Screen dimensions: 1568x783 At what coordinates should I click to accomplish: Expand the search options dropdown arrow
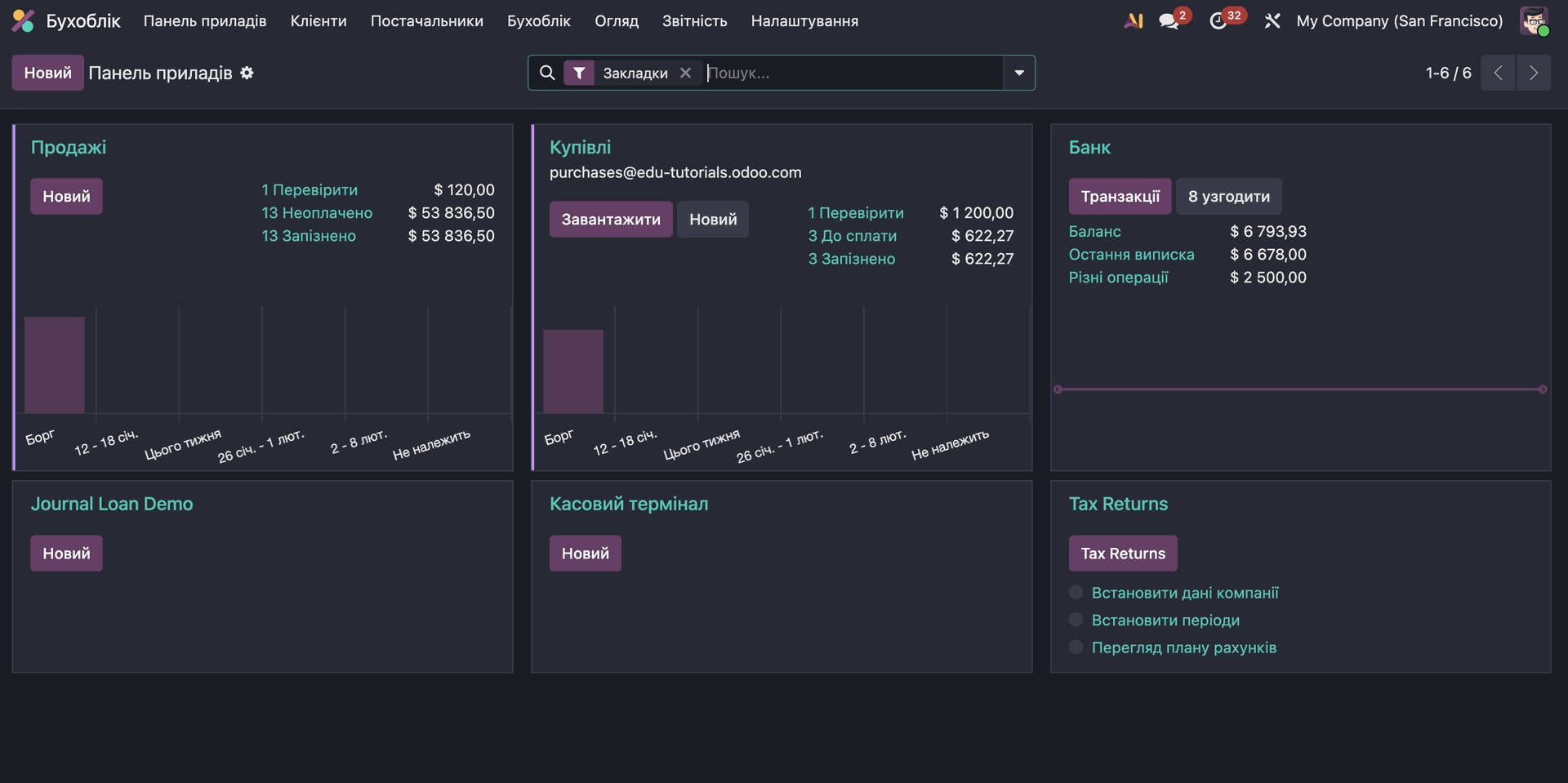[1018, 73]
